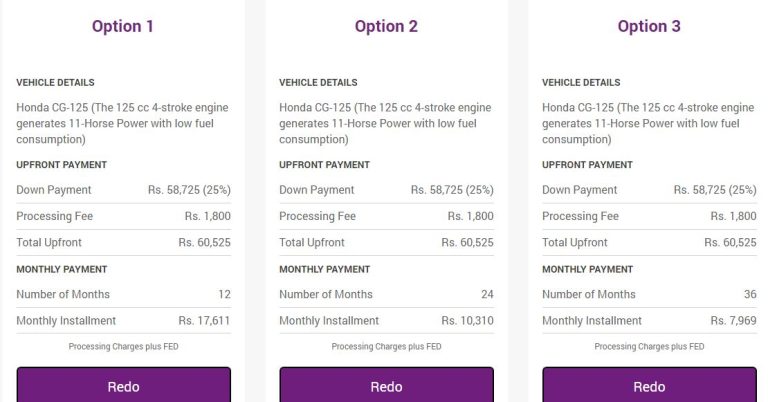The width and height of the screenshot is (768, 402).
Task: Click the 12 months value in Option 1
Action: coord(224,295)
